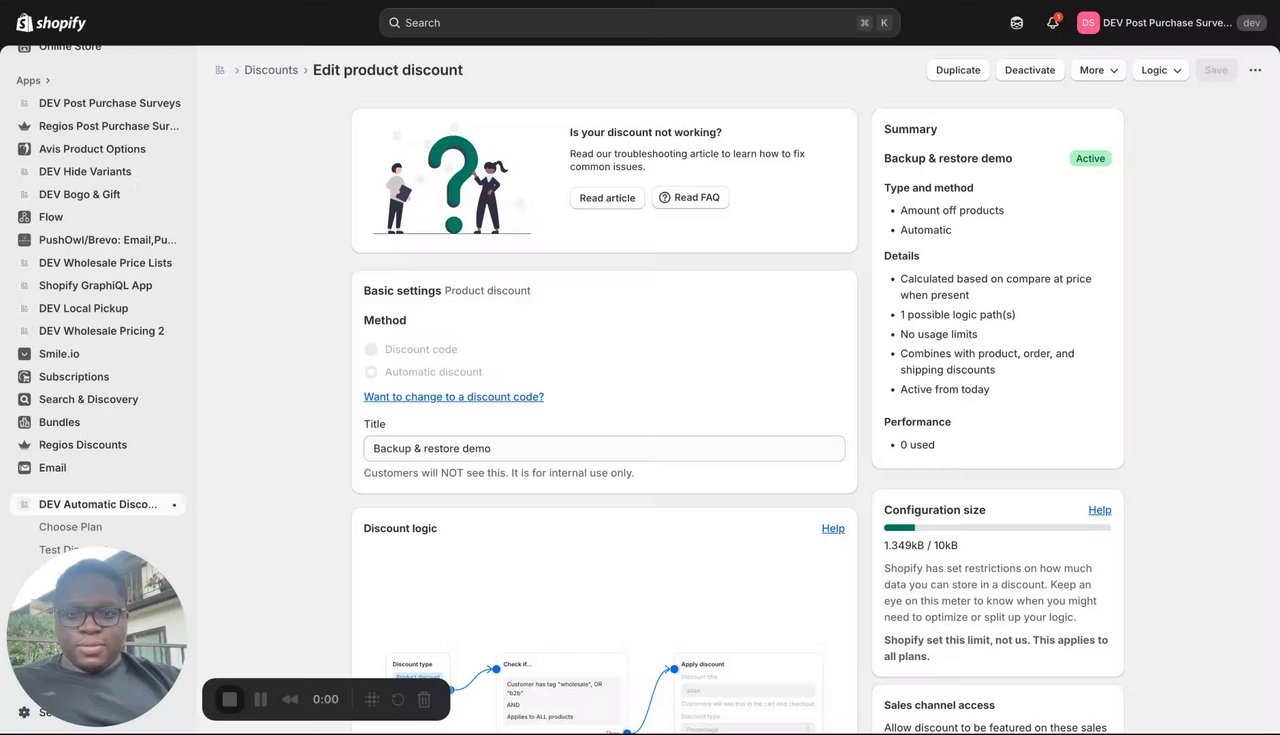This screenshot has height=735, width=1280.
Task: Click the Regios Post Purchase Surveys crown icon
Action: click(24, 126)
